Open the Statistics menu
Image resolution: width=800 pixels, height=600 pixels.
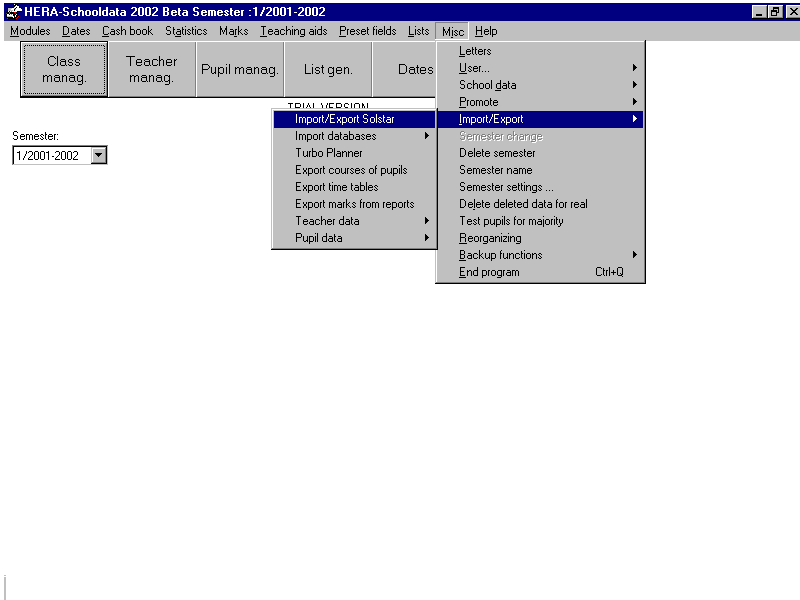pyautogui.click(x=186, y=31)
